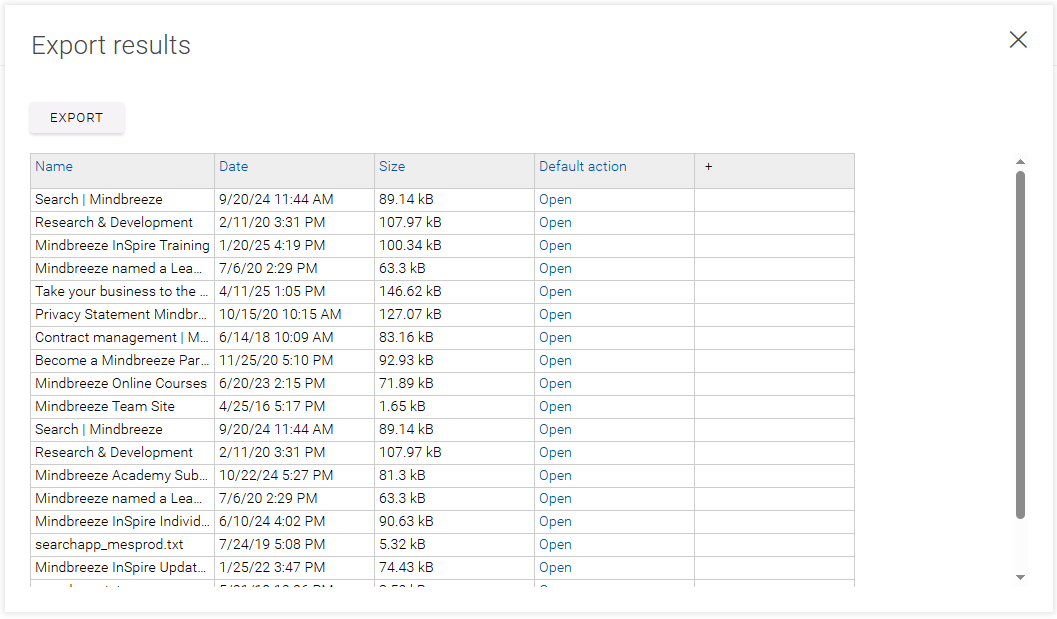
Task: Add a column with the plus icon
Action: coord(708,167)
